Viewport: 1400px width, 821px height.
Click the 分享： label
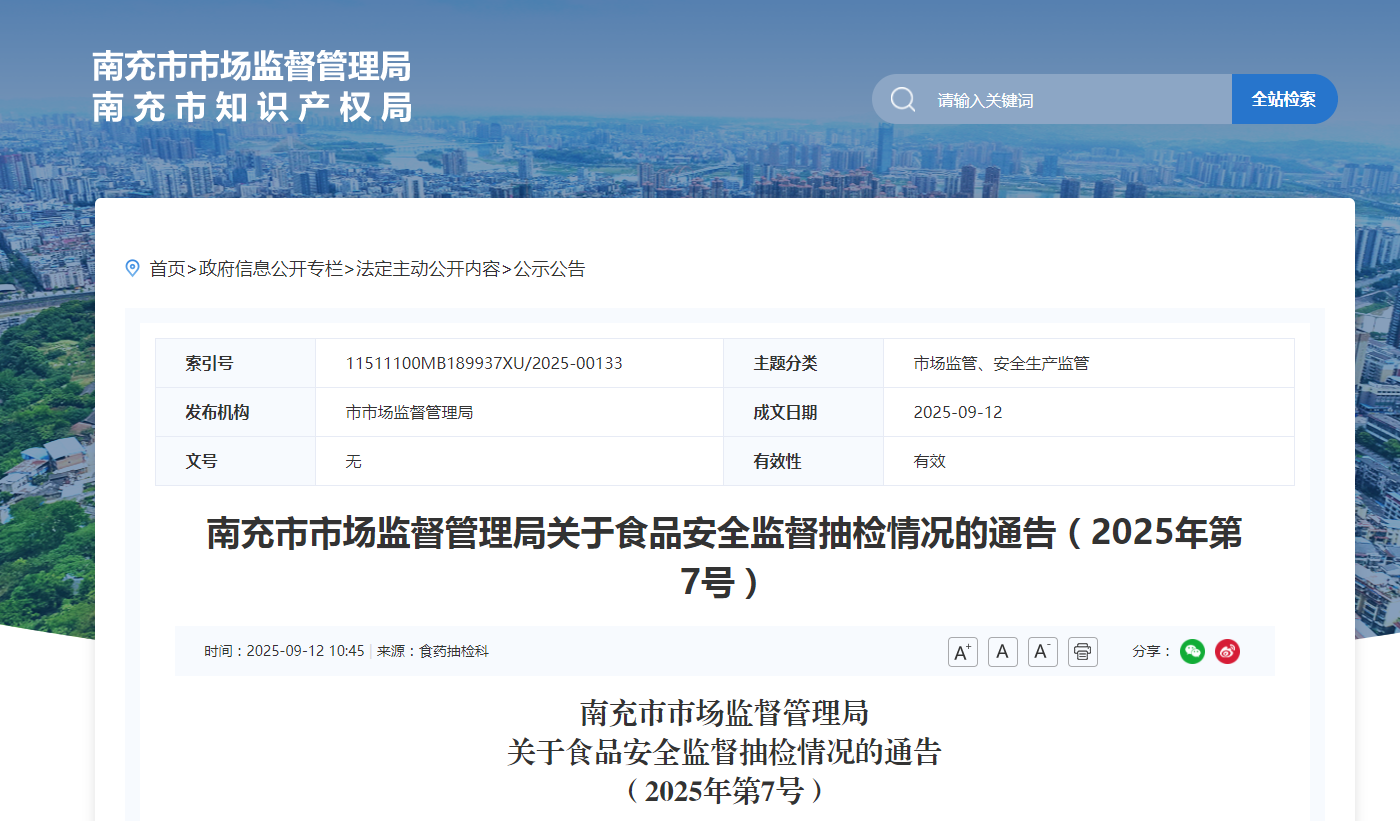[1152, 651]
